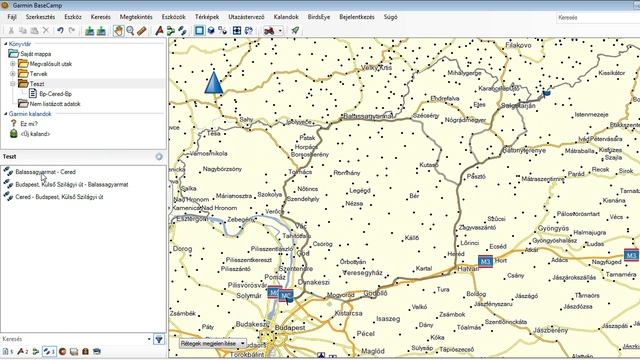Open the Rétegek megjelenítése dropdown on map
This screenshot has width=640, height=360.
click(x=213, y=344)
